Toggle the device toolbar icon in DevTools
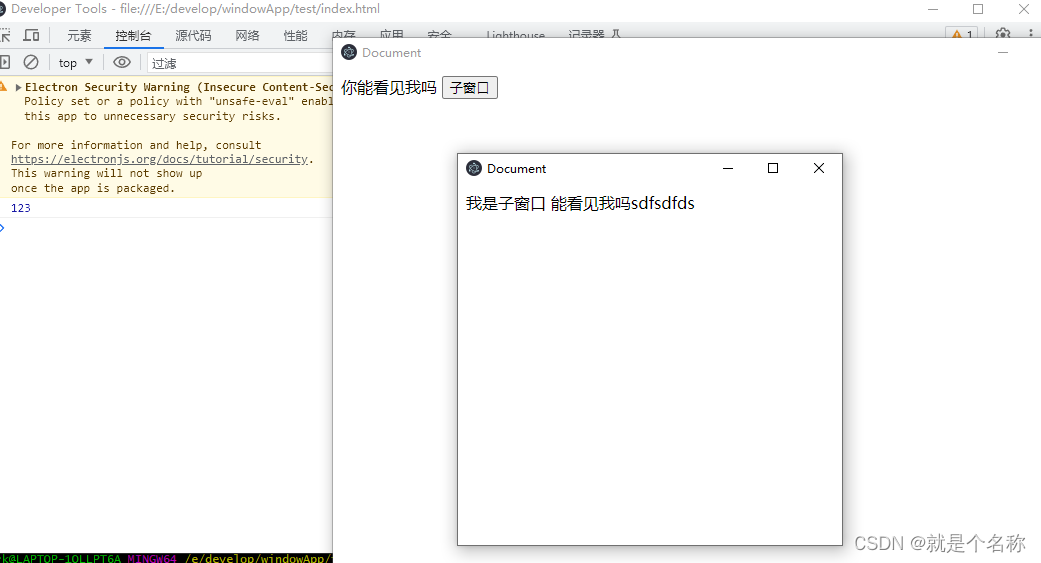The height and width of the screenshot is (563, 1041). [x=31, y=35]
